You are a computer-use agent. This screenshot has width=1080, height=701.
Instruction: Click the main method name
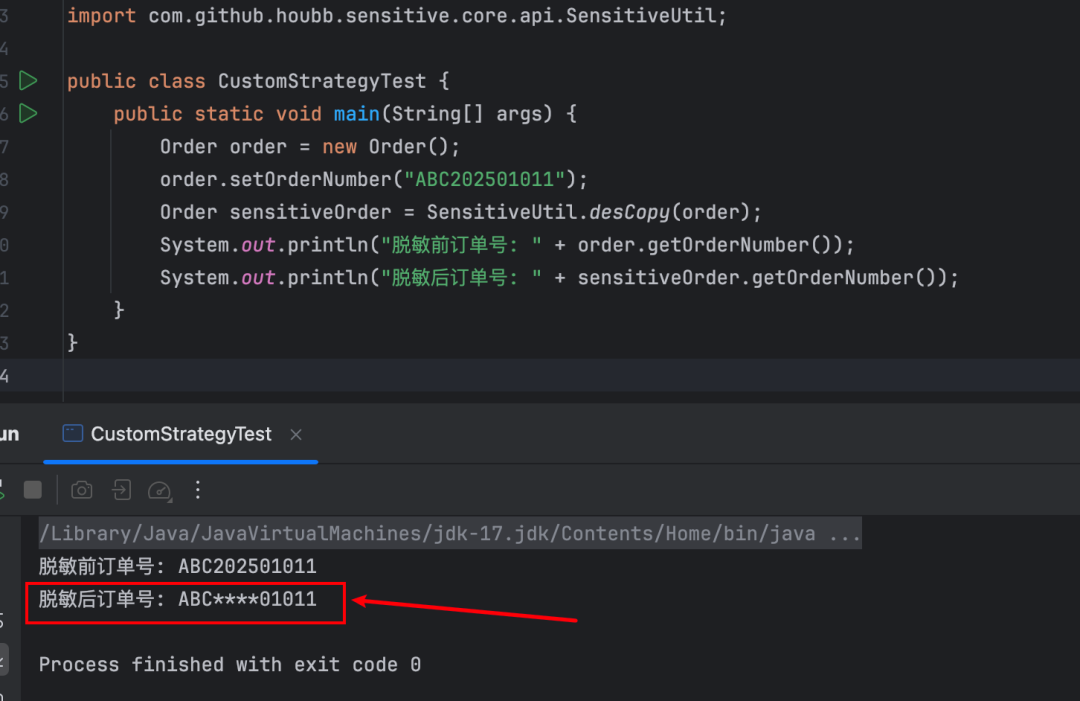coord(357,114)
